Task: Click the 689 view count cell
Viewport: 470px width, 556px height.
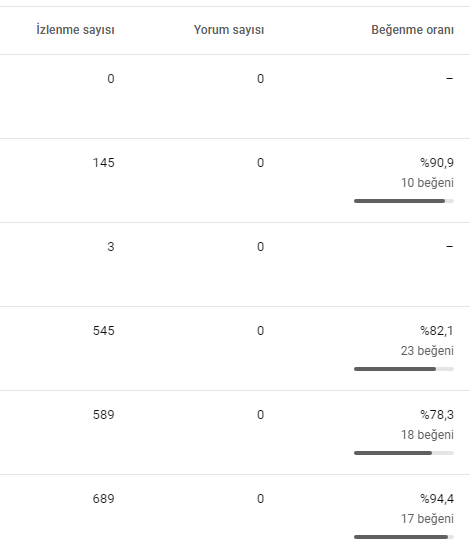Action: (104, 499)
